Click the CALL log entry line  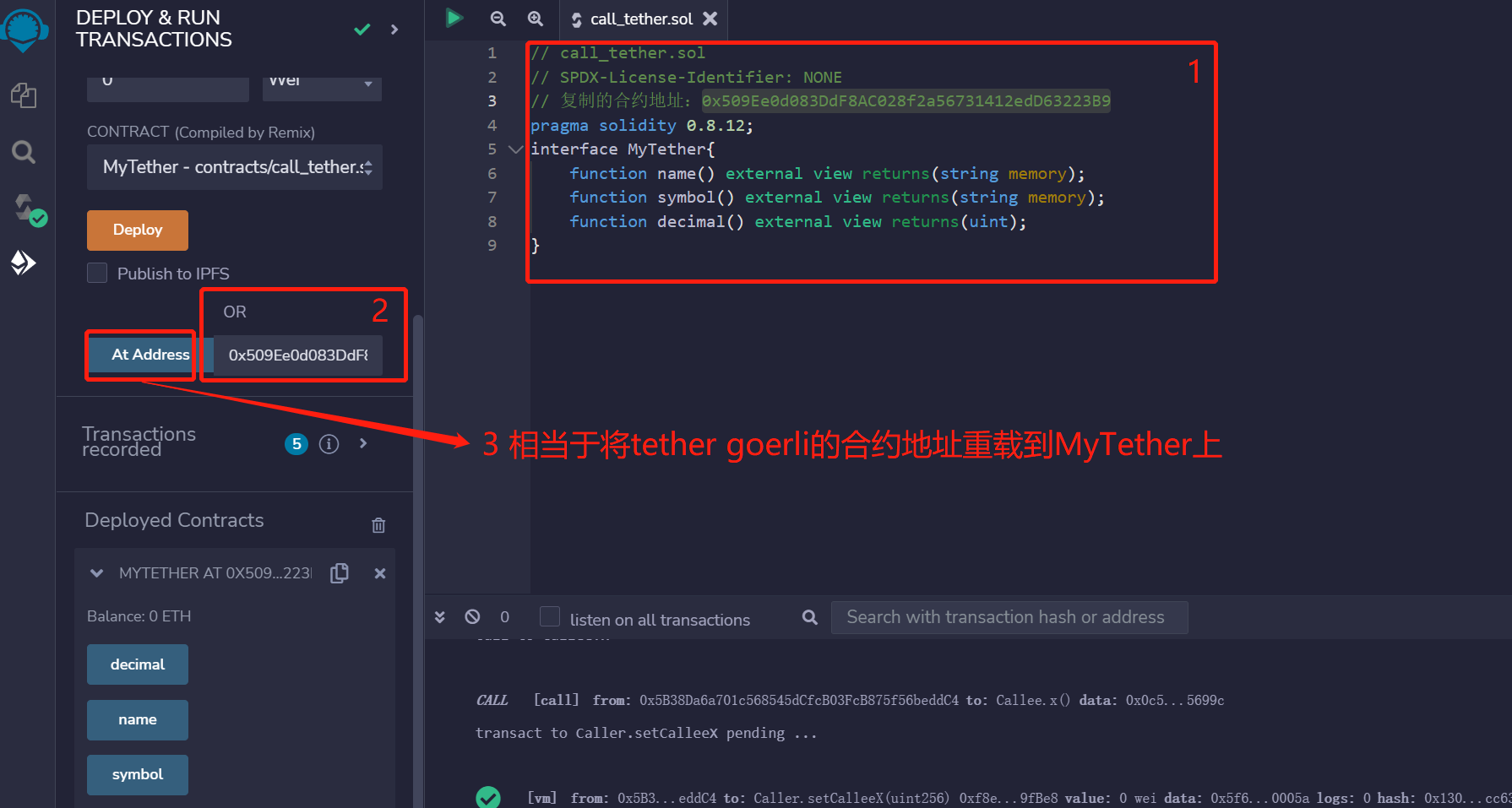coord(850,700)
